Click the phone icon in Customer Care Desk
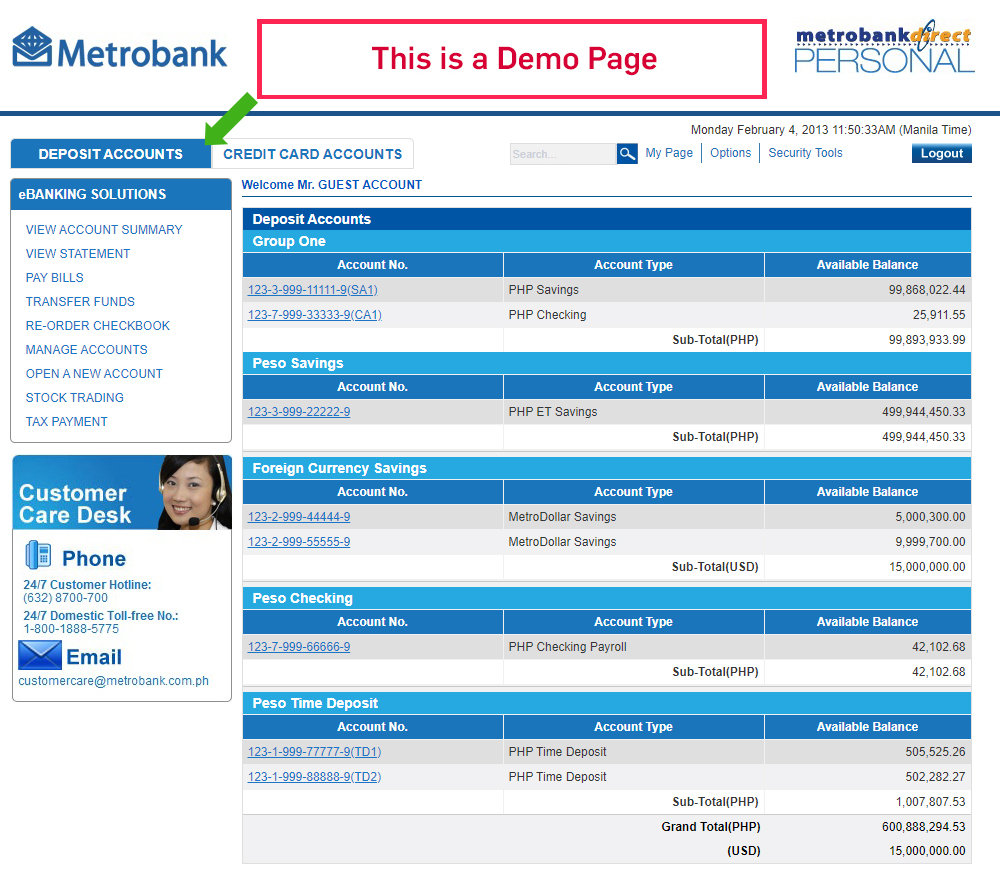This screenshot has height=884, width=1000. click(38, 556)
